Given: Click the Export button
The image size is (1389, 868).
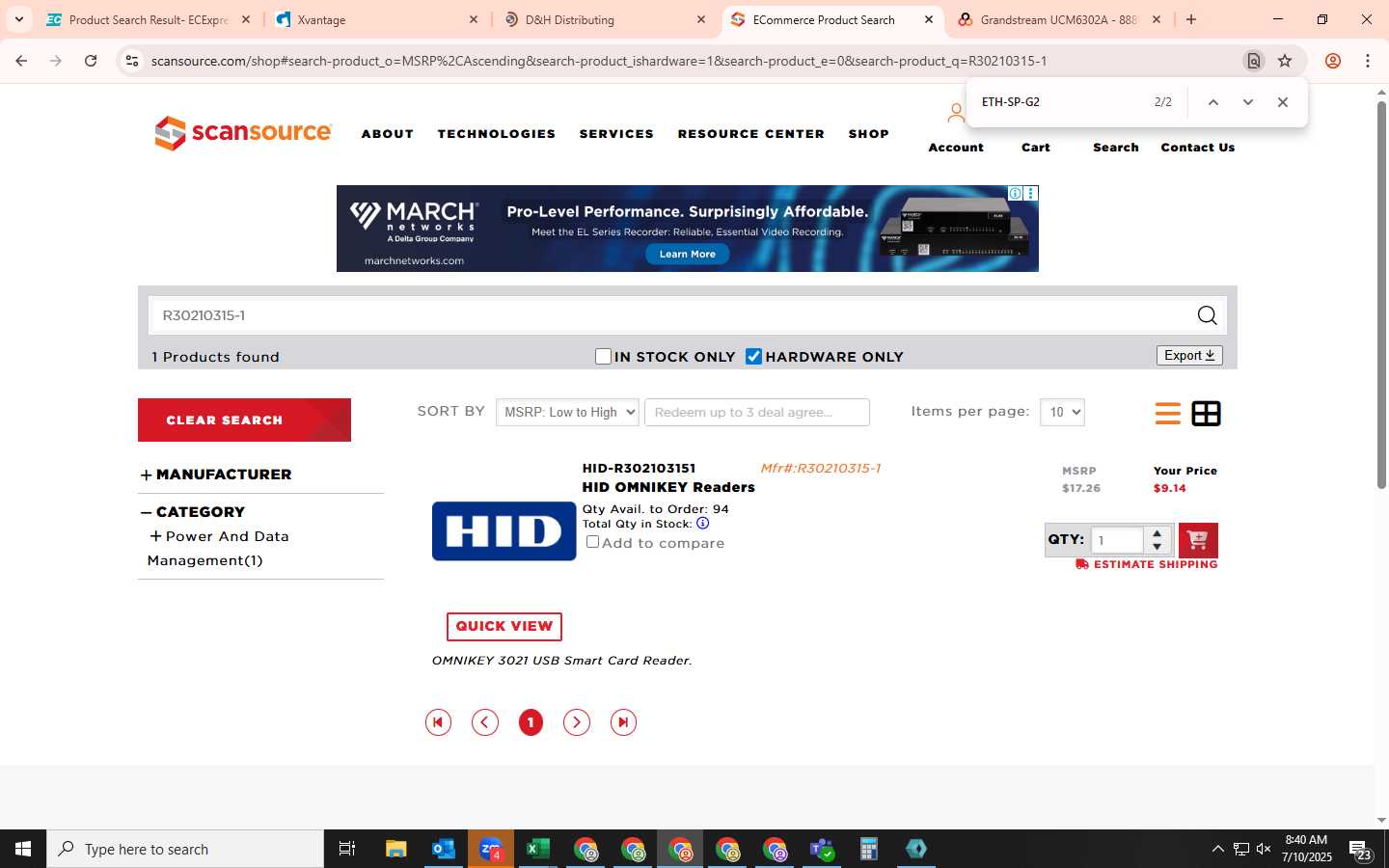Looking at the screenshot, I should pyautogui.click(x=1189, y=356).
